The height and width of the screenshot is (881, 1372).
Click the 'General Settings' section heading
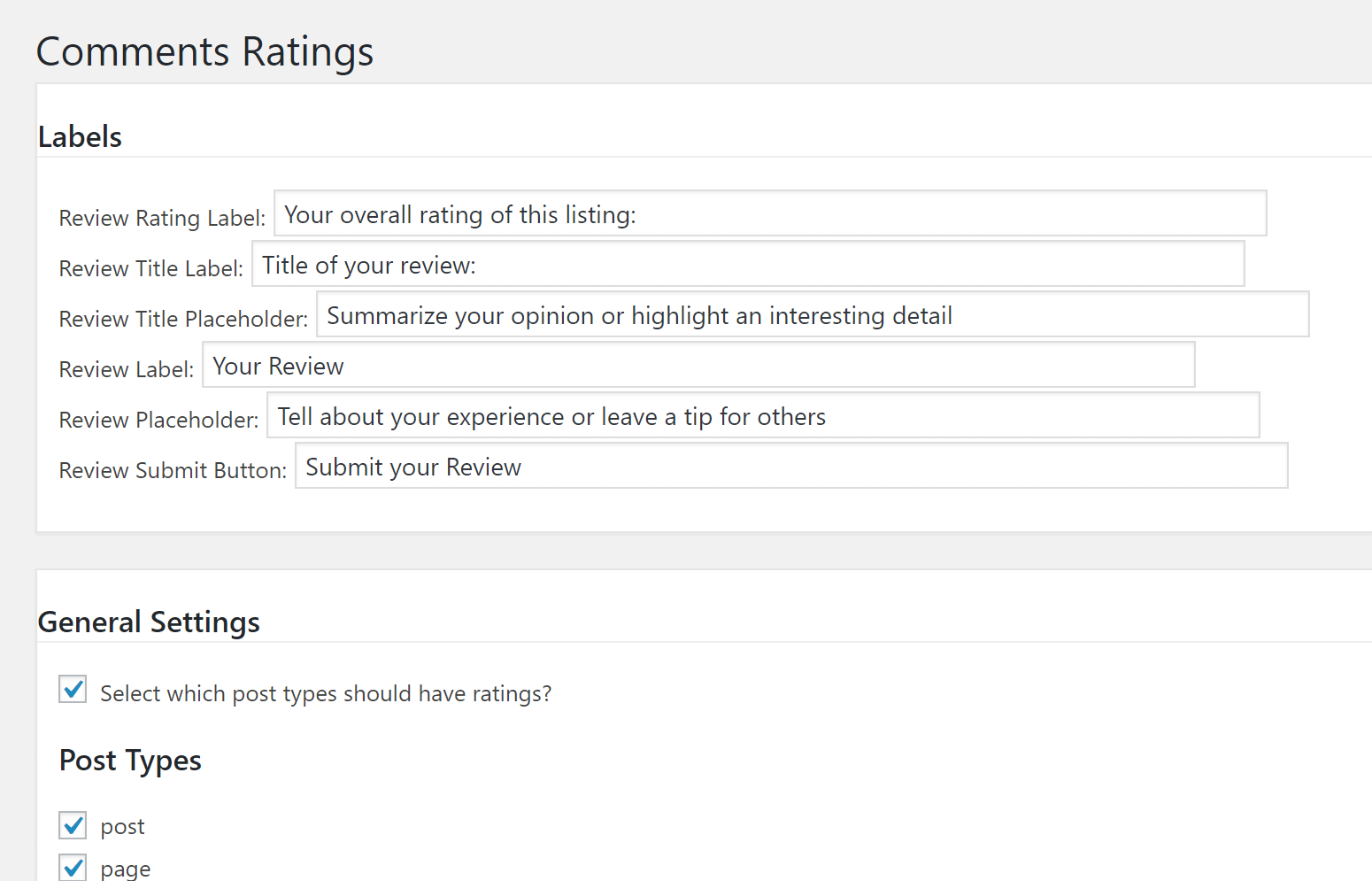pyautogui.click(x=149, y=622)
